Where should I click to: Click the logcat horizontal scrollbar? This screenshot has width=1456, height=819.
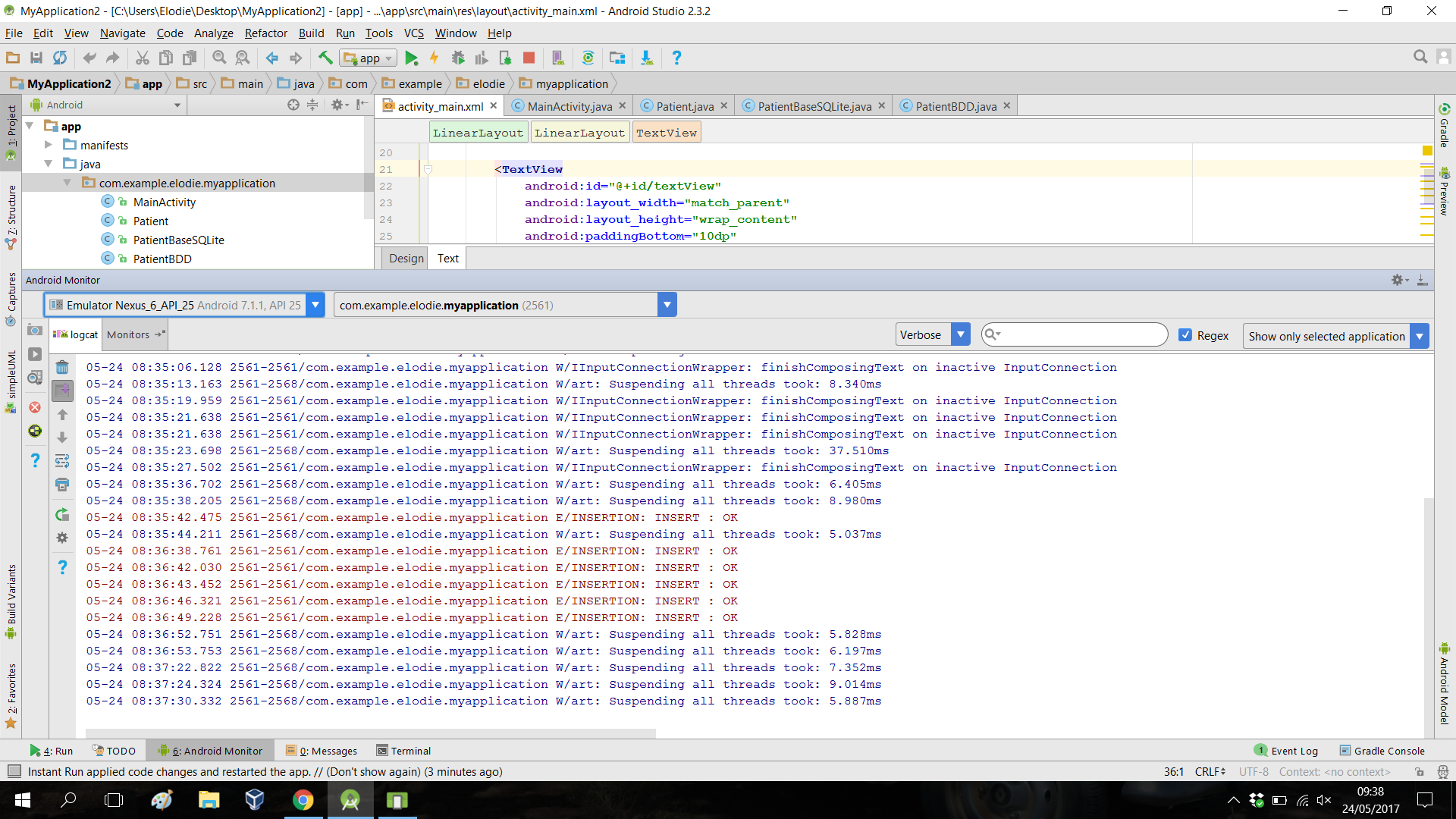tap(371, 733)
